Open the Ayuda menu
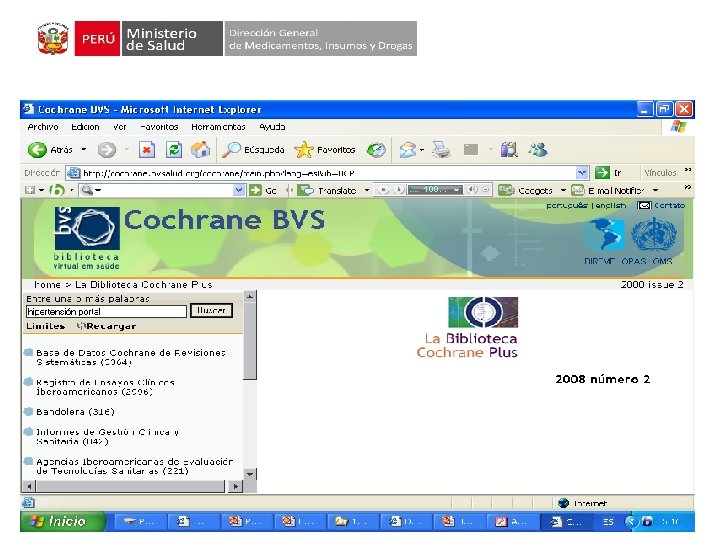The image size is (720, 540). click(x=272, y=127)
